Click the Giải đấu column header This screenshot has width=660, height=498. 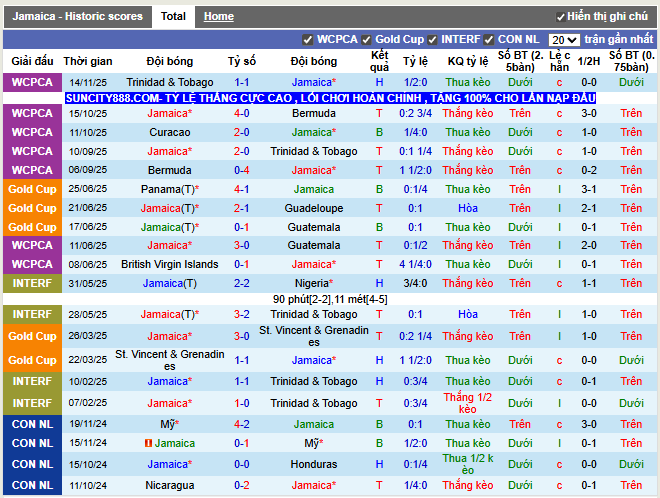coord(32,61)
